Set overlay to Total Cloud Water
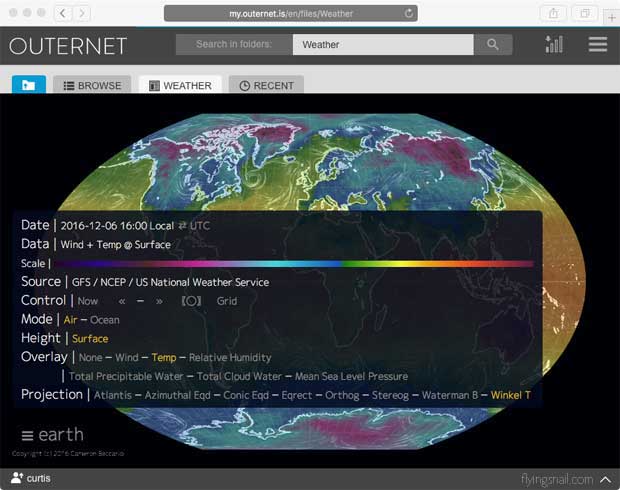Image resolution: width=620 pixels, height=490 pixels. 239,376
